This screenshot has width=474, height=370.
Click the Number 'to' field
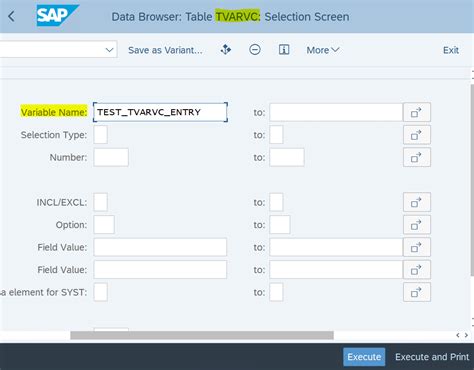(x=287, y=157)
